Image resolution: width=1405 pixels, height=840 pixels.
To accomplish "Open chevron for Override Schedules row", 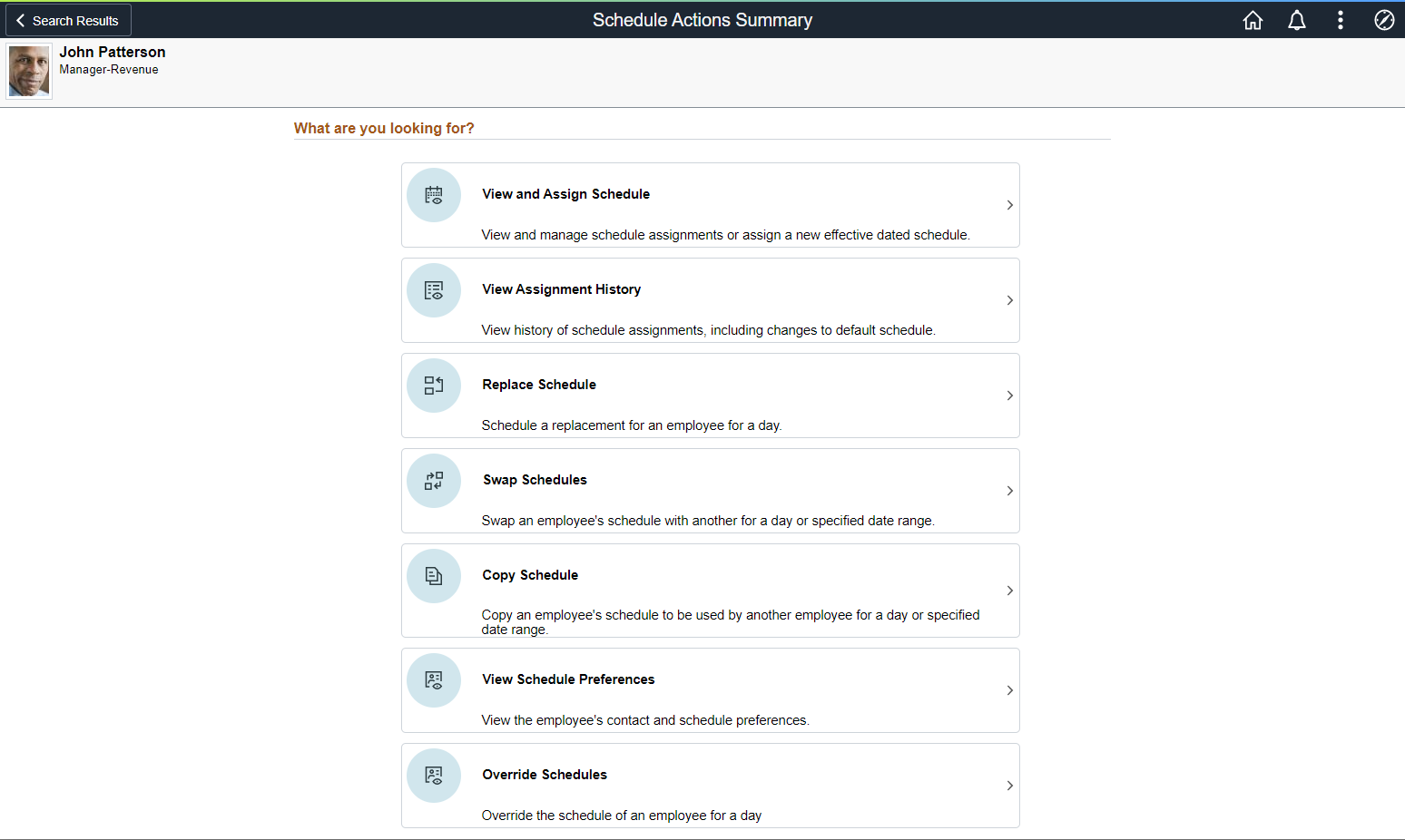I will [1009, 786].
